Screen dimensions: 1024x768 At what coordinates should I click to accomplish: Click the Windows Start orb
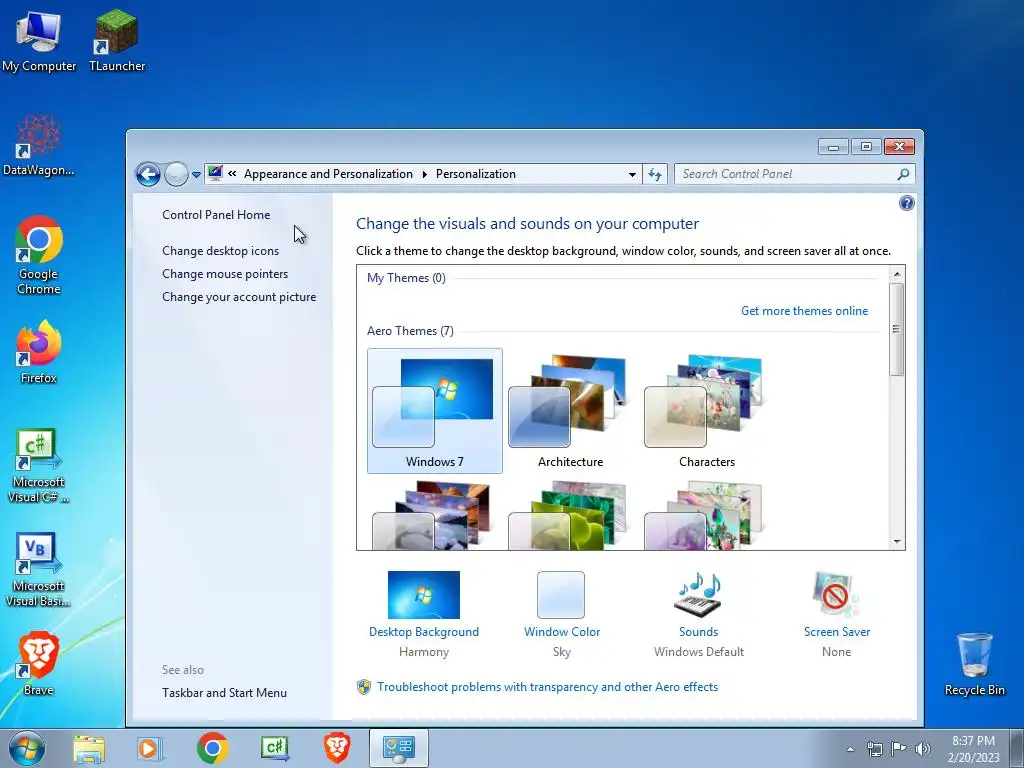[27, 748]
